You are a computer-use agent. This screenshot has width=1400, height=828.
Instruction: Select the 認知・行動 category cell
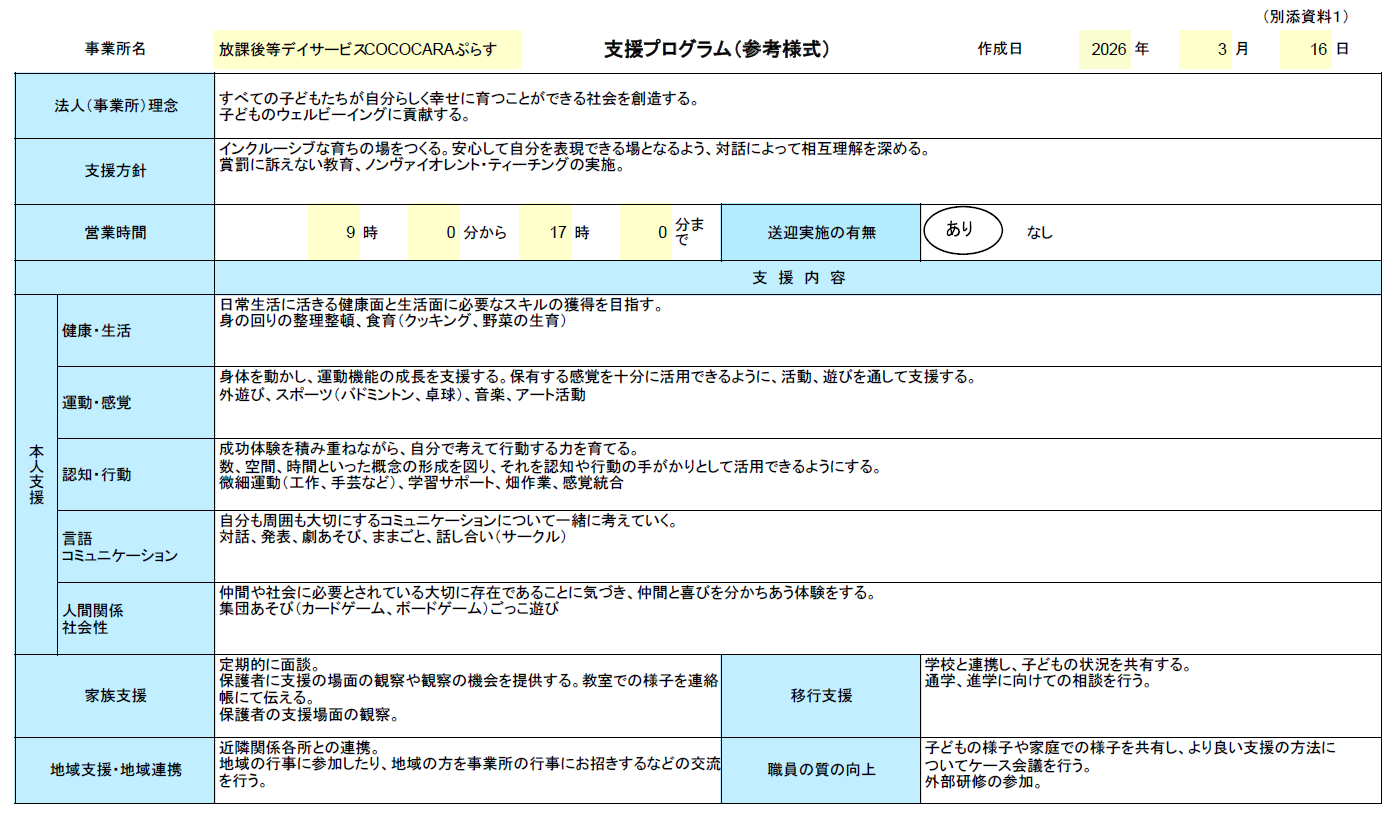click(136, 474)
